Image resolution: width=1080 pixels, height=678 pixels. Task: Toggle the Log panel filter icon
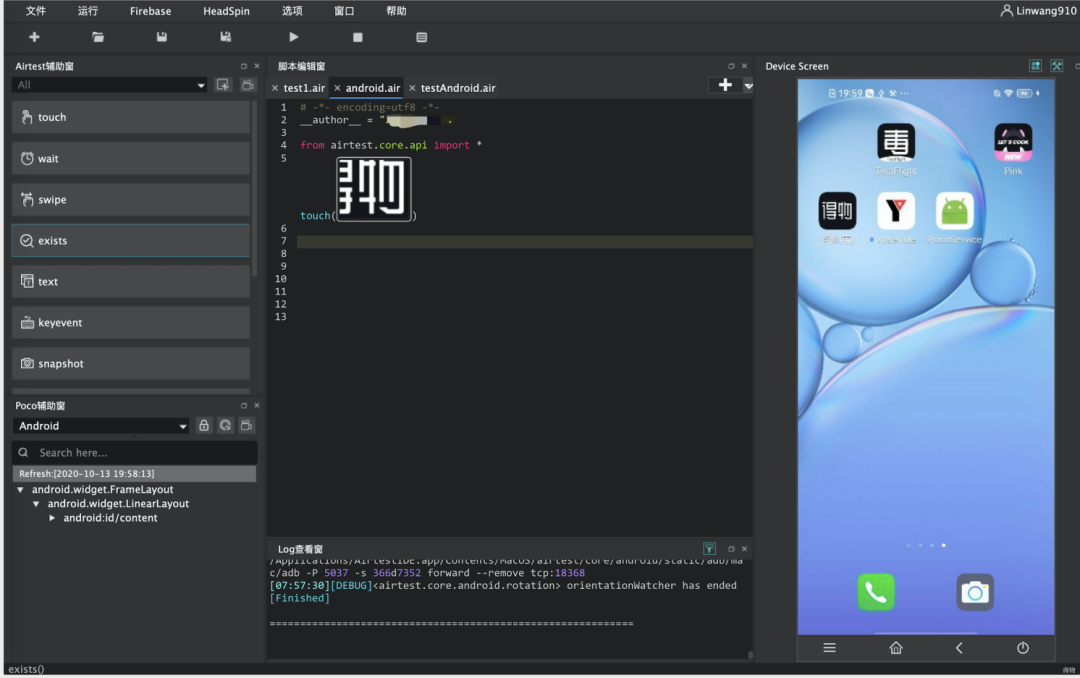(x=709, y=549)
